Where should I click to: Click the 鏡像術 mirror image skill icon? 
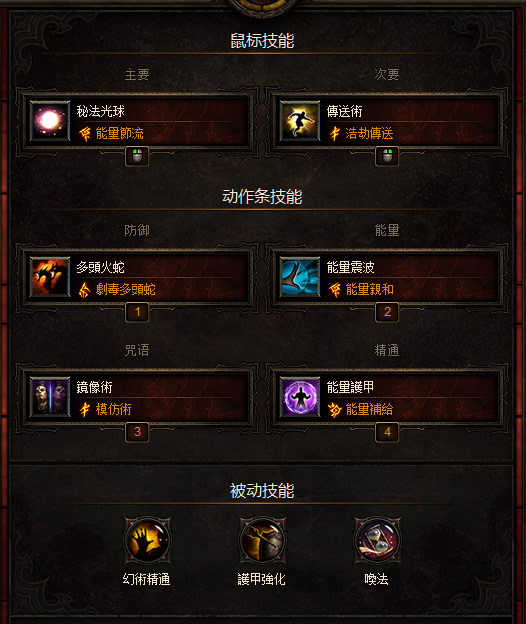tap(50, 396)
